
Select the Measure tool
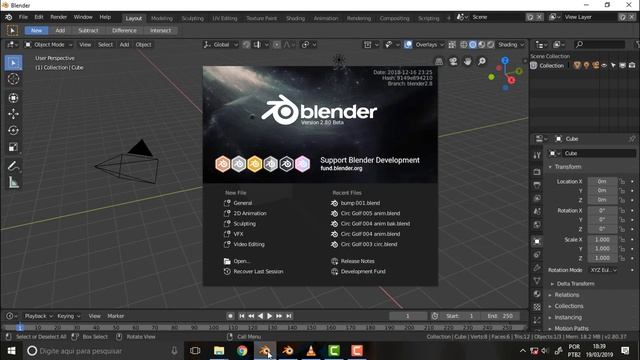point(13,182)
